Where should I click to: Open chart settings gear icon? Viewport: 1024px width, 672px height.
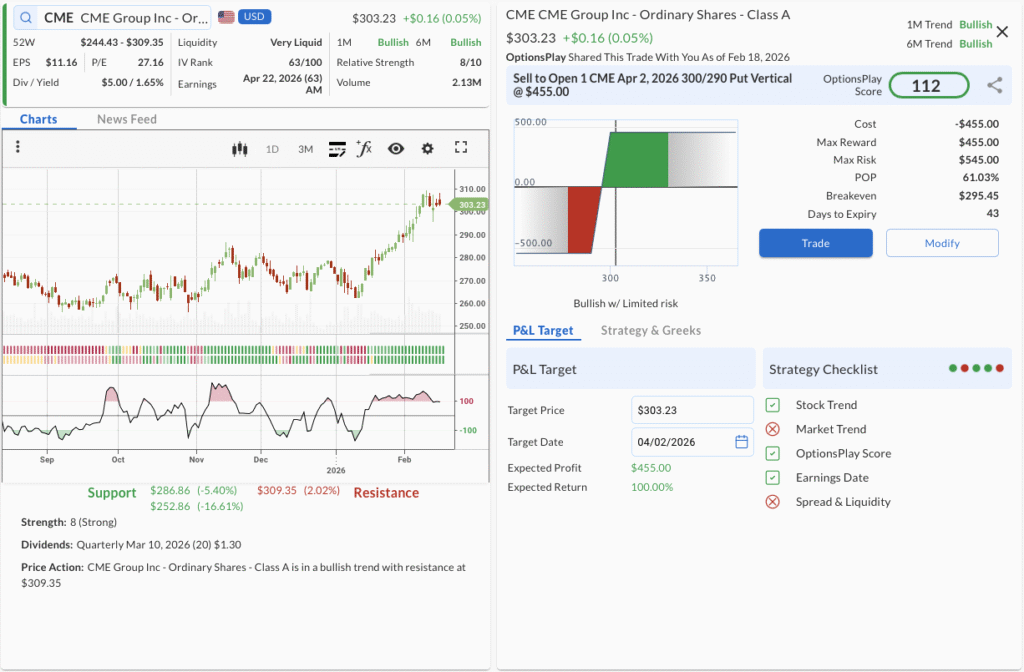(428, 149)
